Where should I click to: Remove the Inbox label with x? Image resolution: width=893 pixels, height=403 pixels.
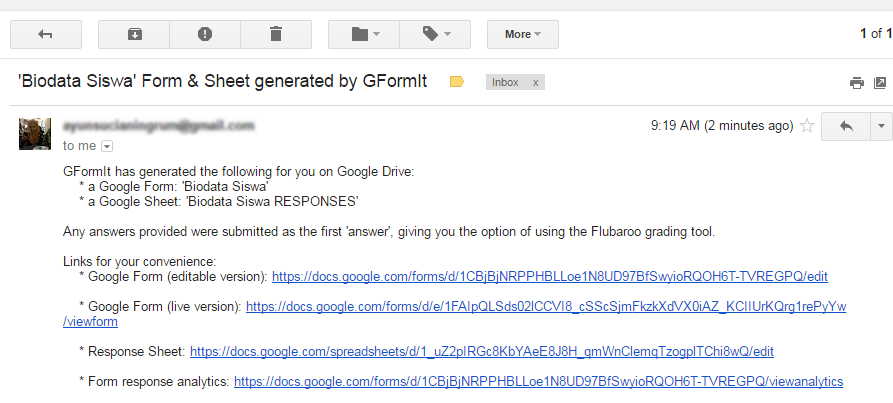click(x=536, y=83)
